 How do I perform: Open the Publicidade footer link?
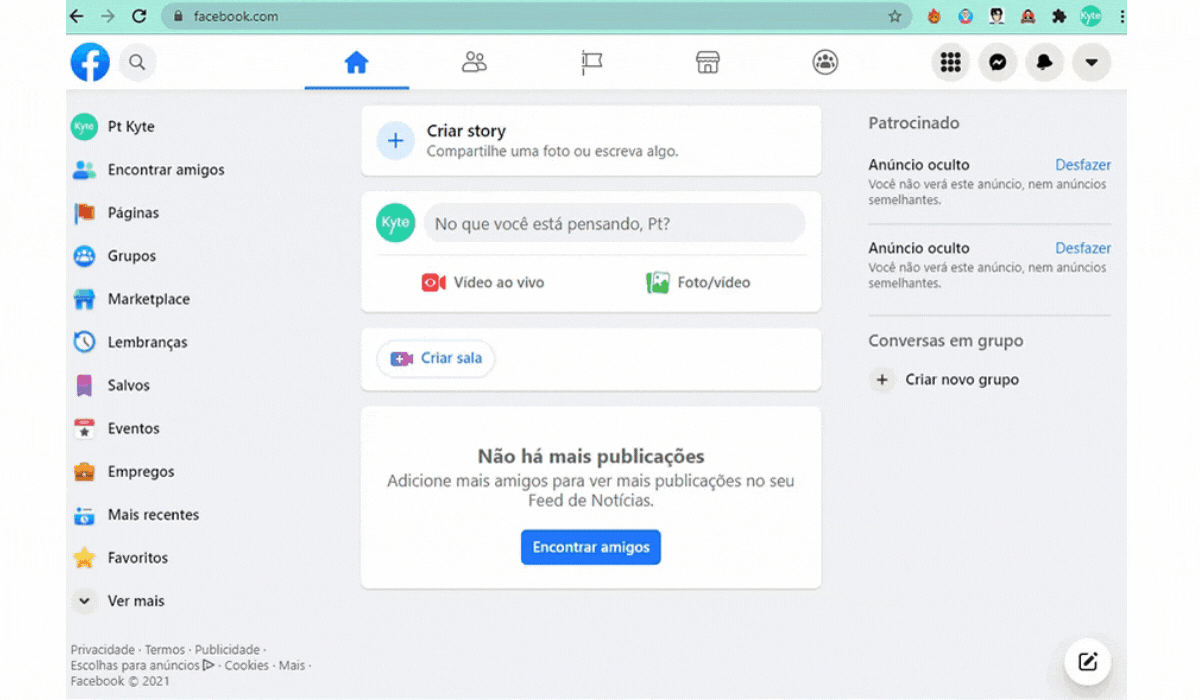click(227, 649)
